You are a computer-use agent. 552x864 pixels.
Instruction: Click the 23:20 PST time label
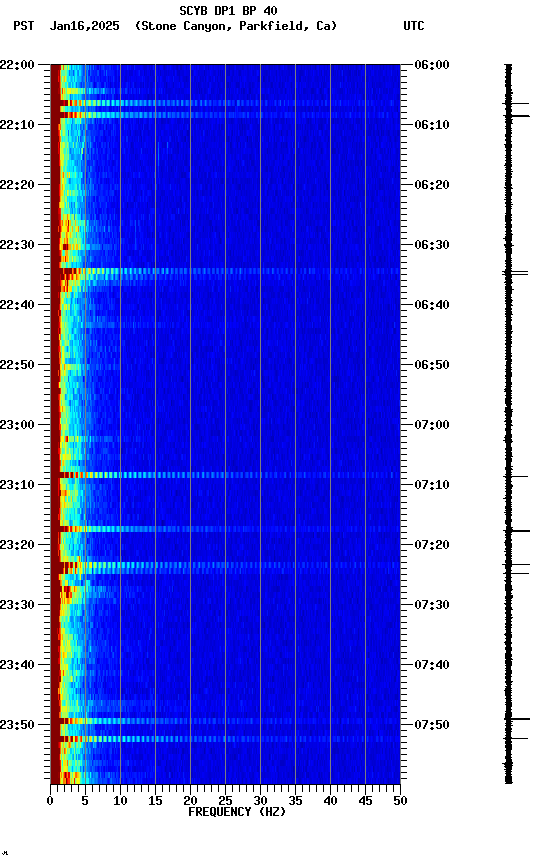tap(17, 546)
